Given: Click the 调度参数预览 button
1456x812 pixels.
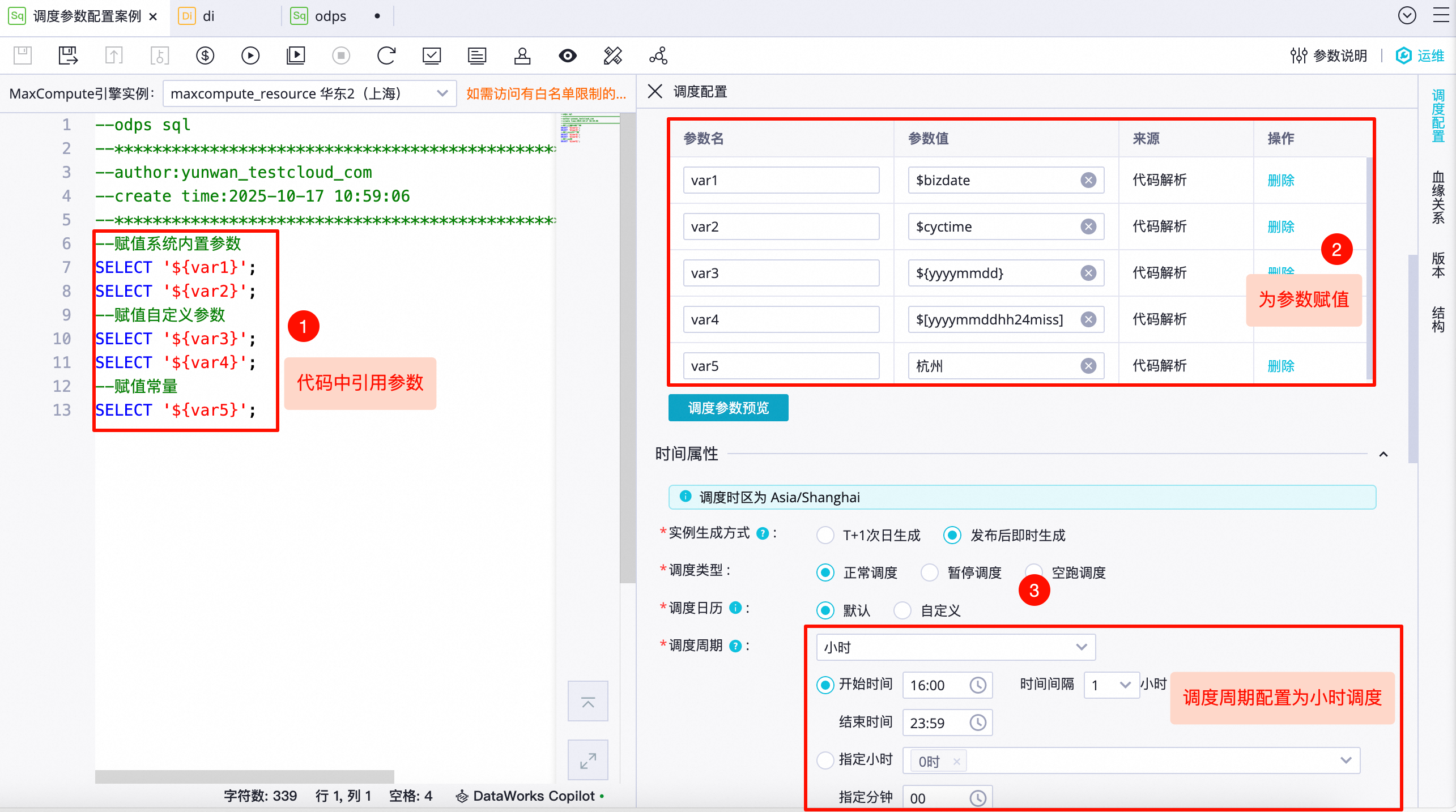Looking at the screenshot, I should click(x=728, y=408).
